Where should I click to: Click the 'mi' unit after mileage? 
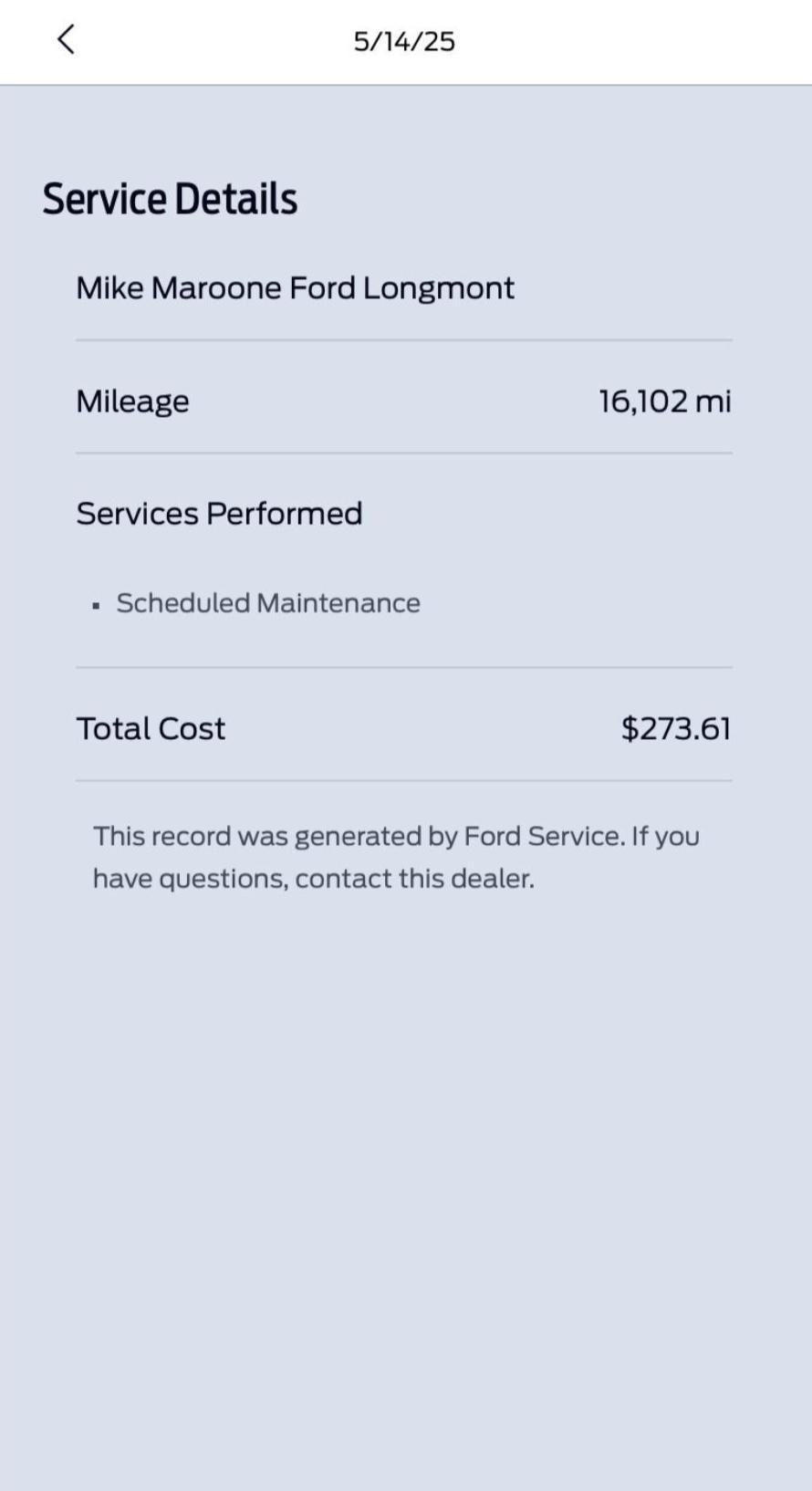(x=713, y=401)
